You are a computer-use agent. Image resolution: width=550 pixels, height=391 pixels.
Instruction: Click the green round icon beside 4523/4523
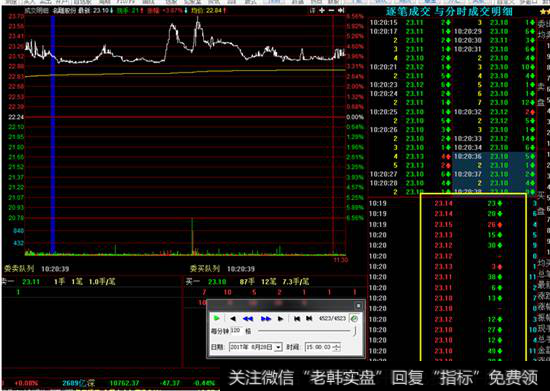[354, 318]
